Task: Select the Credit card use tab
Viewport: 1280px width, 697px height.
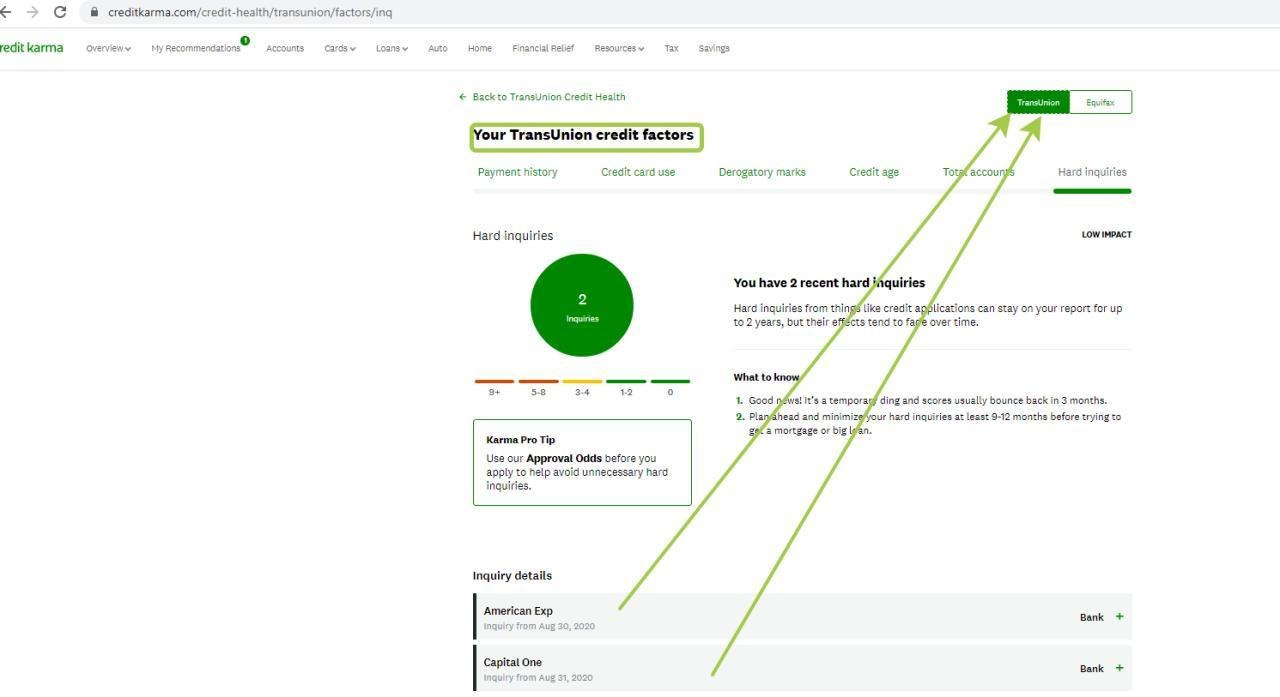Action: [638, 172]
